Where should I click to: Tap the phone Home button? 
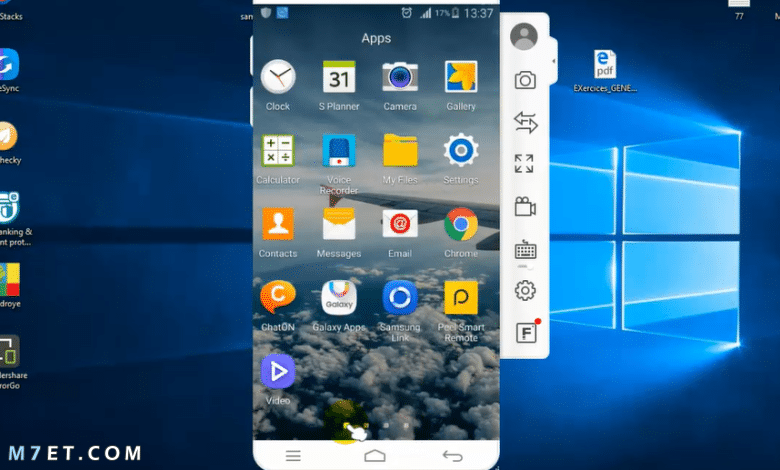point(375,455)
